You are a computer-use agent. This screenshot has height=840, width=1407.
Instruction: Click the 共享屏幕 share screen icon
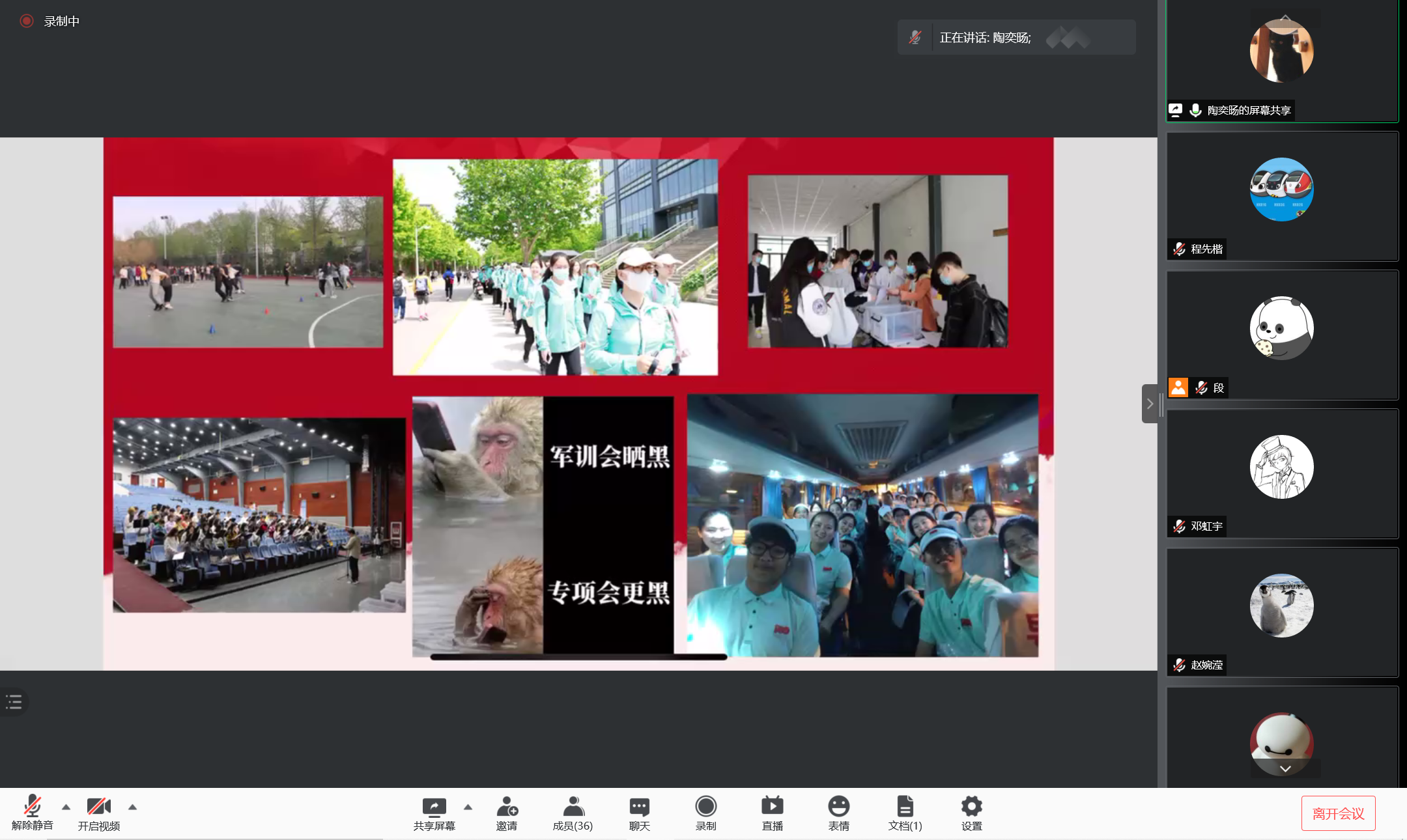(434, 807)
